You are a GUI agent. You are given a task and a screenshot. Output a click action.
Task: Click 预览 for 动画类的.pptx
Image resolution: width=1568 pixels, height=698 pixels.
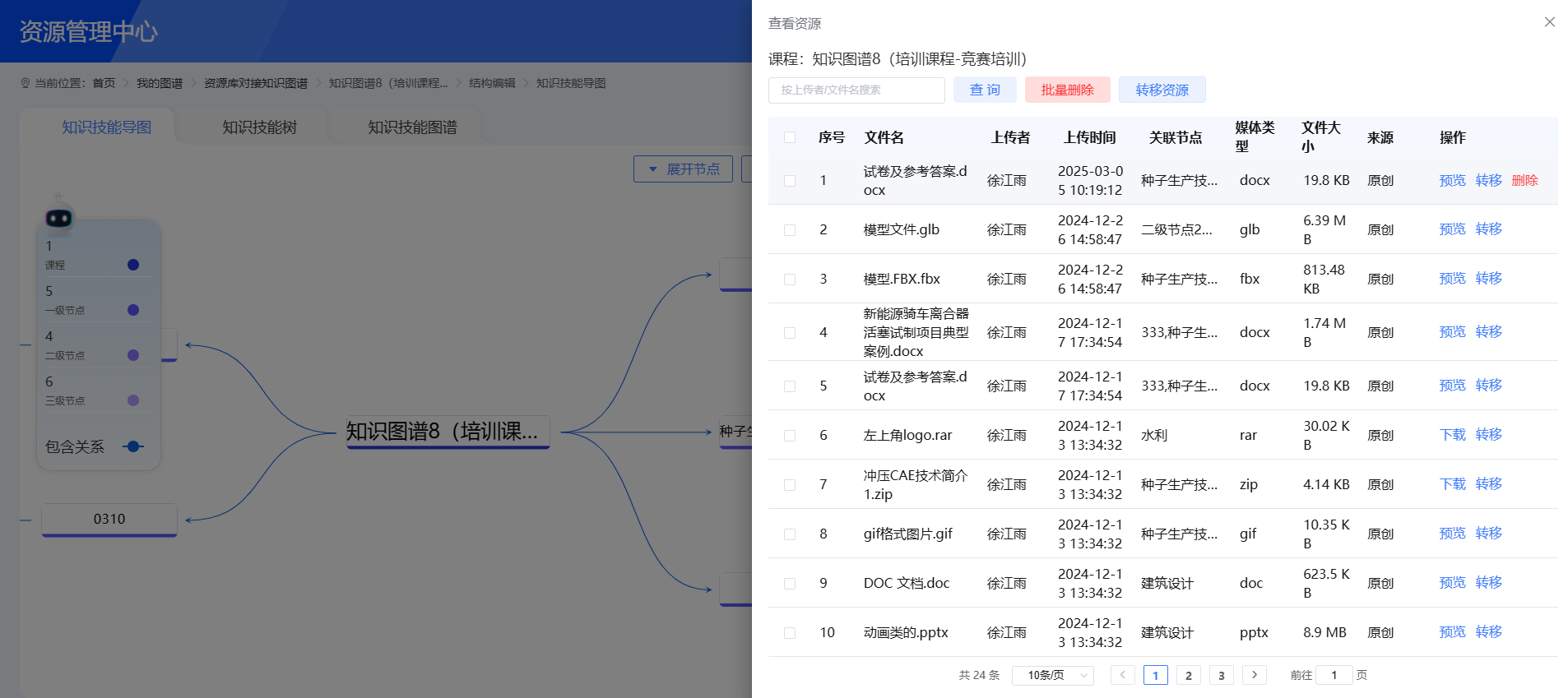[1452, 631]
